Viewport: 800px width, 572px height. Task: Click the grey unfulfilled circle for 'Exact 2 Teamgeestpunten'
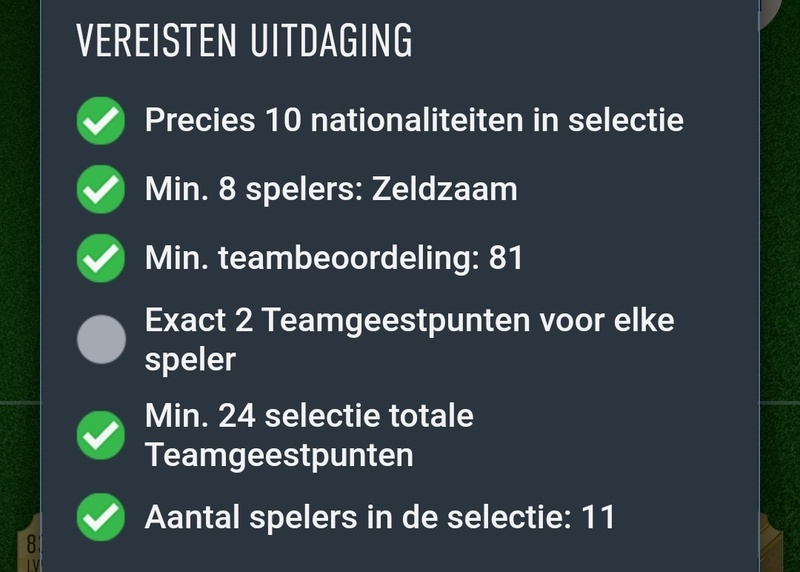click(x=101, y=340)
